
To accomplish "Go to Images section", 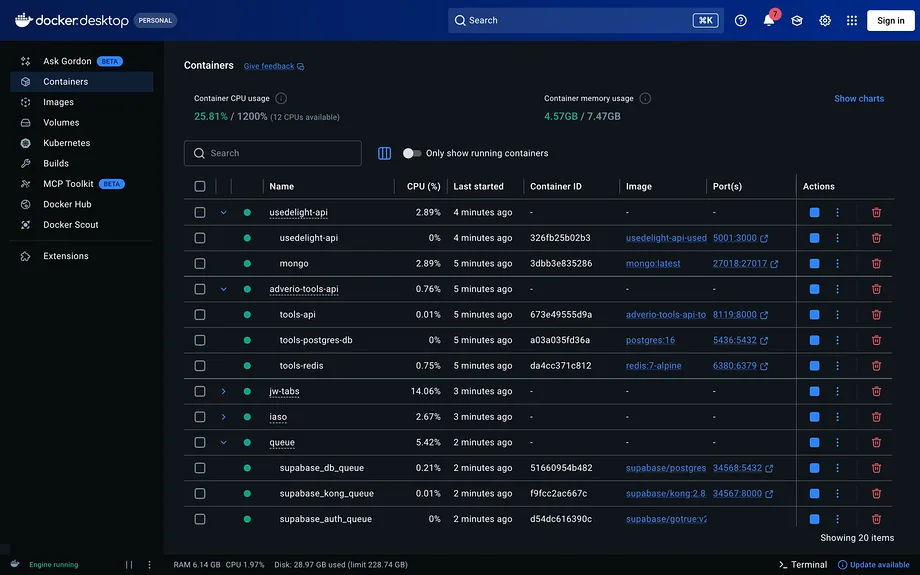I will tap(82, 102).
